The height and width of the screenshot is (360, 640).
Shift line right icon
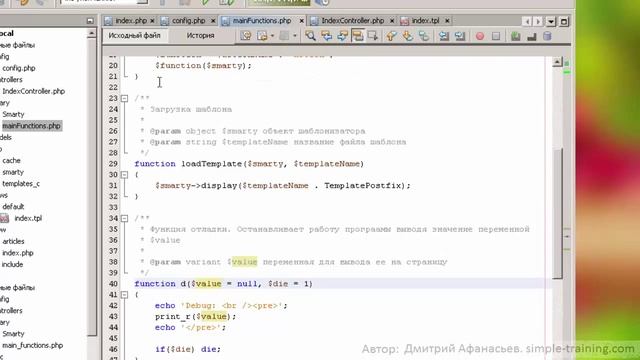pyautogui.click(x=460, y=36)
